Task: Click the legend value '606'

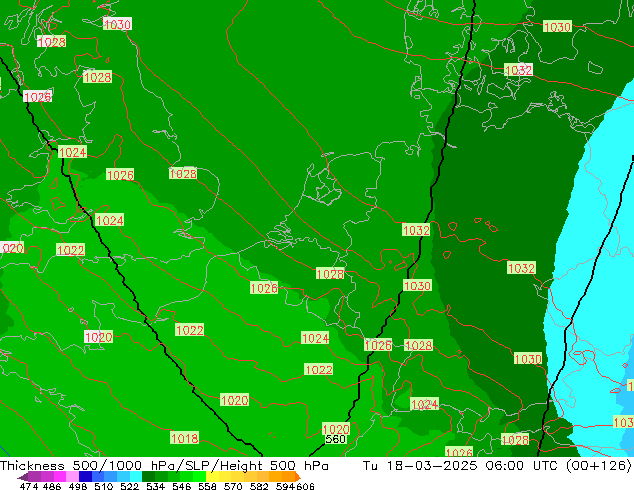Action: 305,486
